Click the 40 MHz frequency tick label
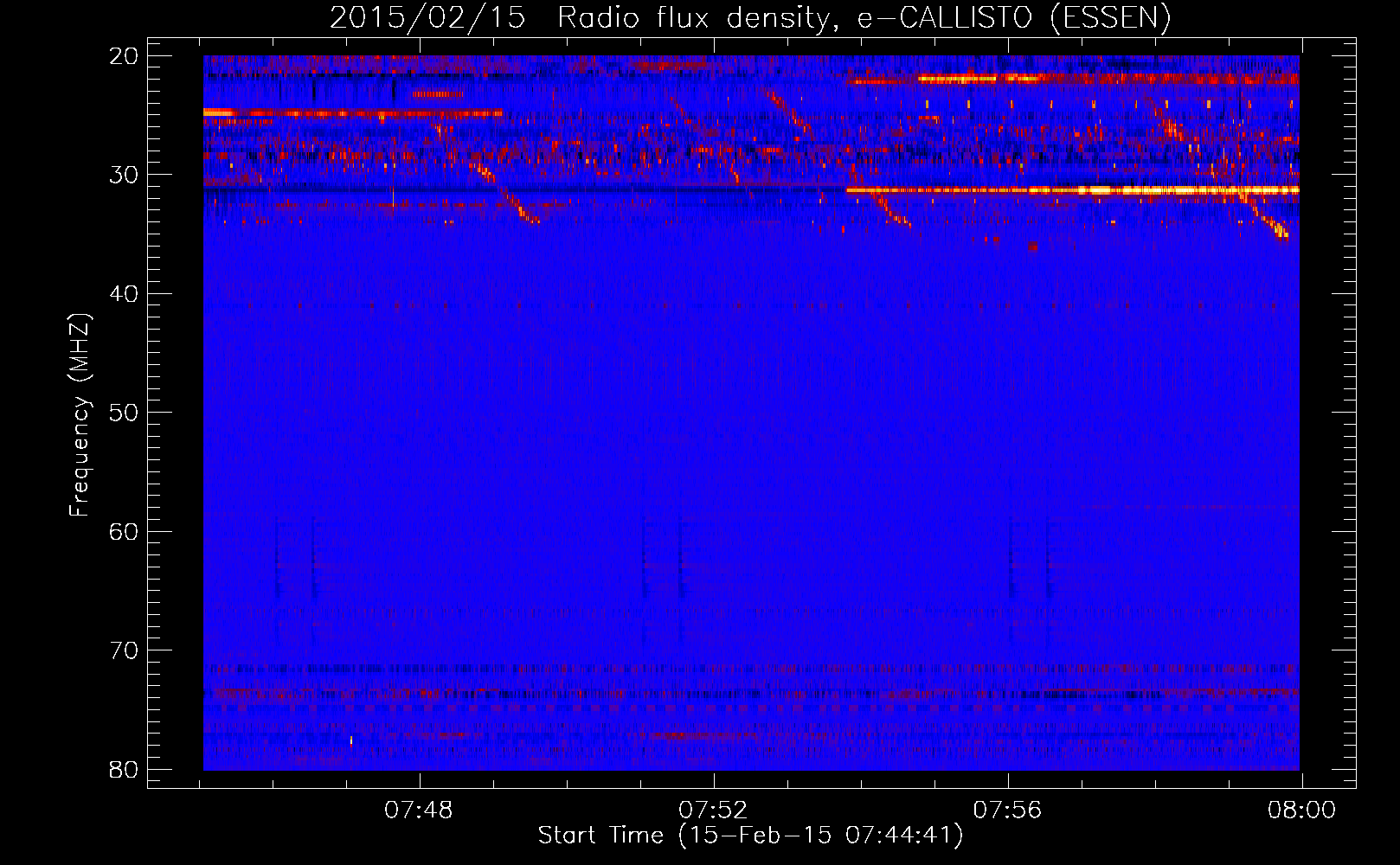The width and height of the screenshot is (1400, 865). (x=124, y=294)
